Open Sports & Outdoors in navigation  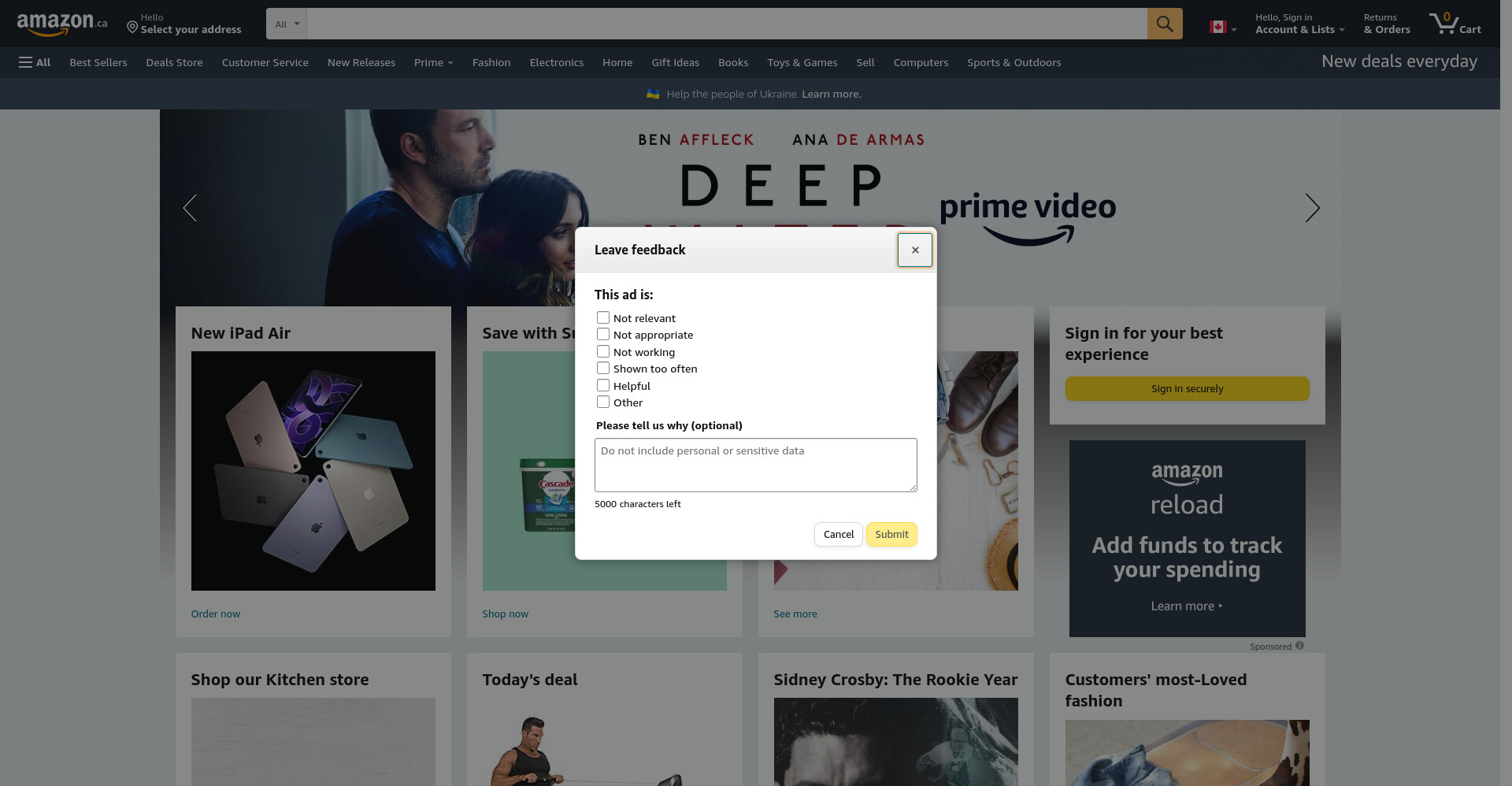coord(1014,62)
